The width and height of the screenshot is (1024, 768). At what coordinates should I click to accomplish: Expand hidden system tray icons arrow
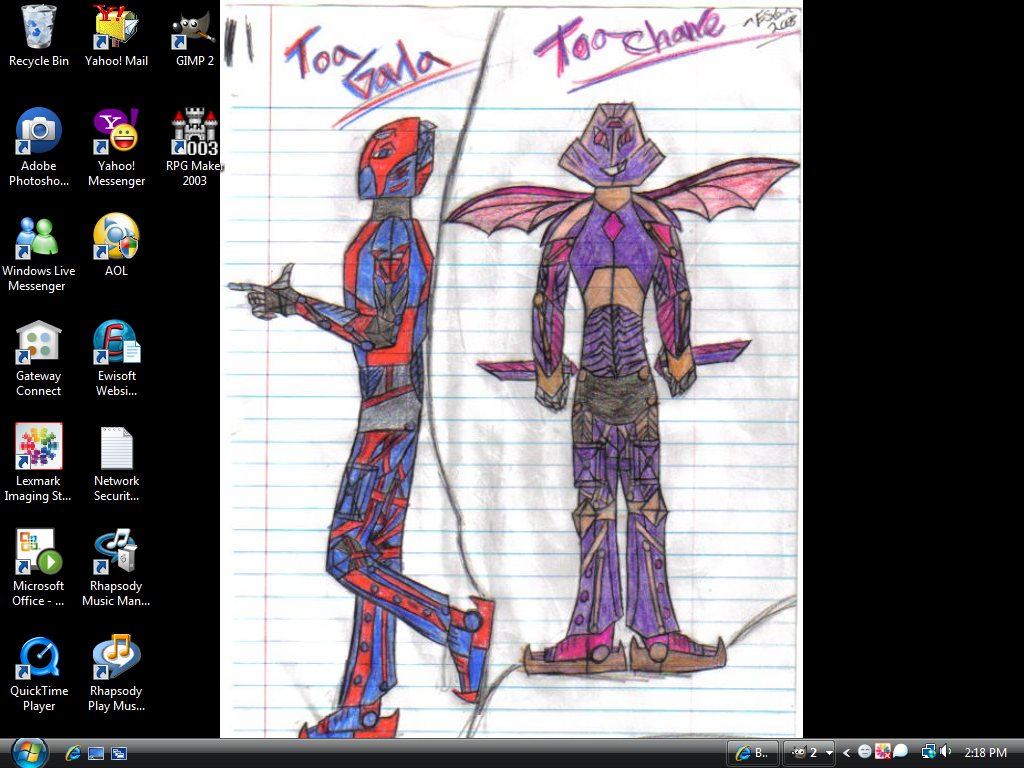pyautogui.click(x=847, y=753)
